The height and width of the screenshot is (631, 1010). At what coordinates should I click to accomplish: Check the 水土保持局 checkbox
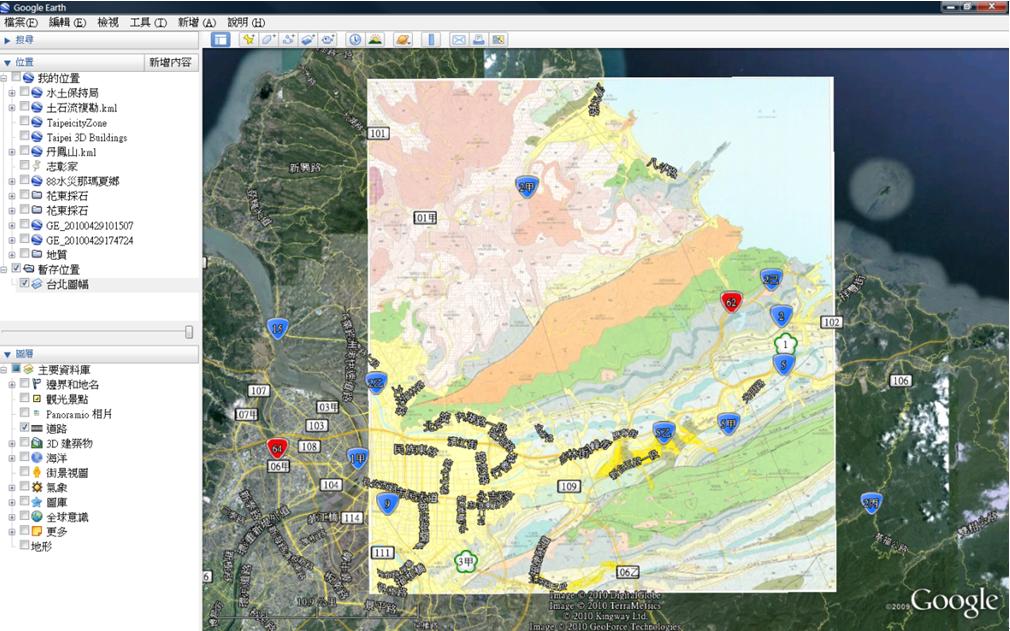tap(24, 92)
